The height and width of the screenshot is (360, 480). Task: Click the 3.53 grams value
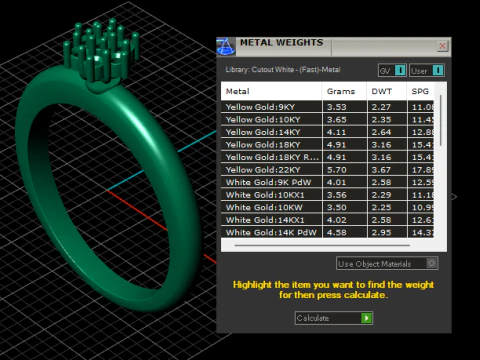(337, 107)
